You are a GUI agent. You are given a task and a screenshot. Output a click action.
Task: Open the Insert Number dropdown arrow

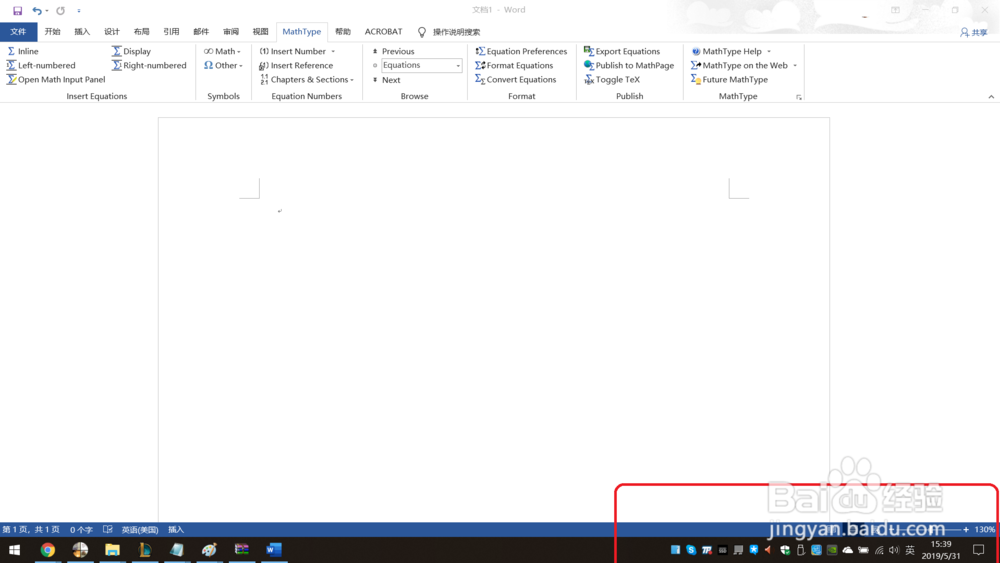point(333,51)
